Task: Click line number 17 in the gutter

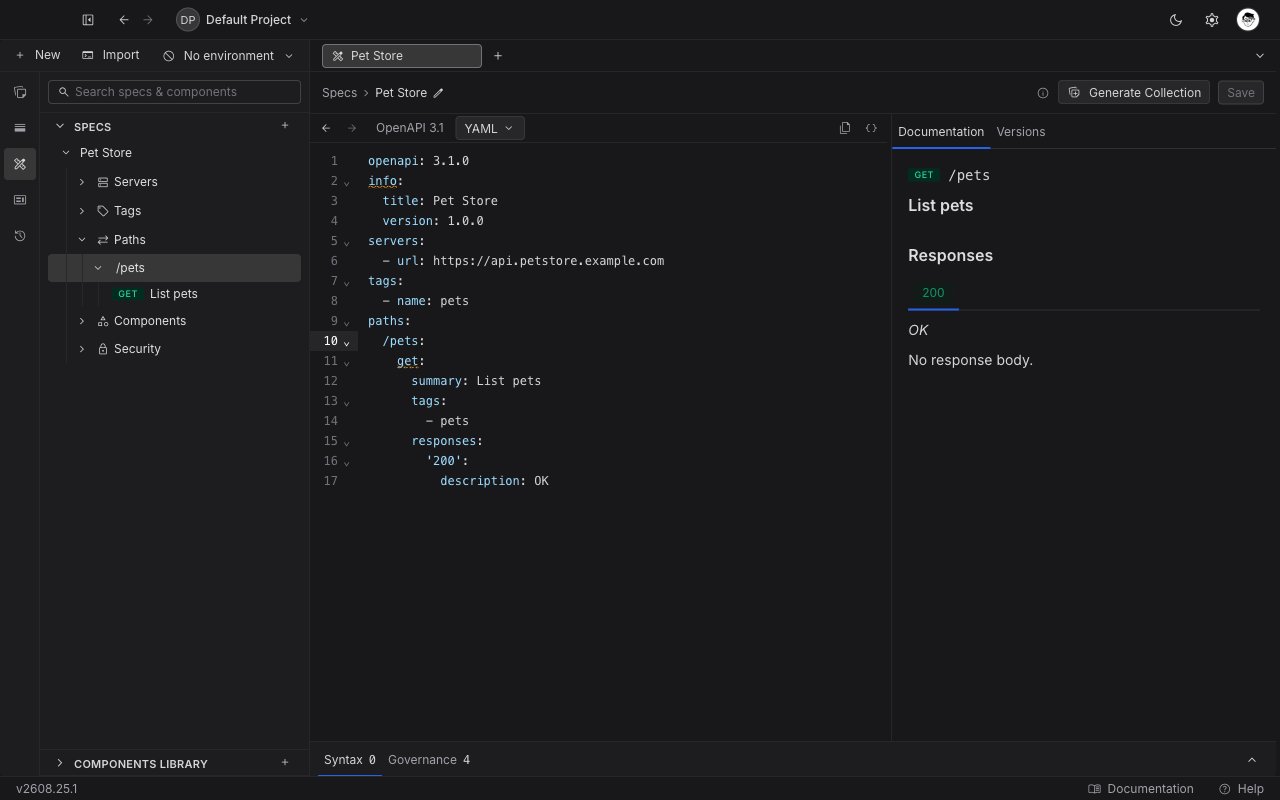Action: click(x=330, y=481)
